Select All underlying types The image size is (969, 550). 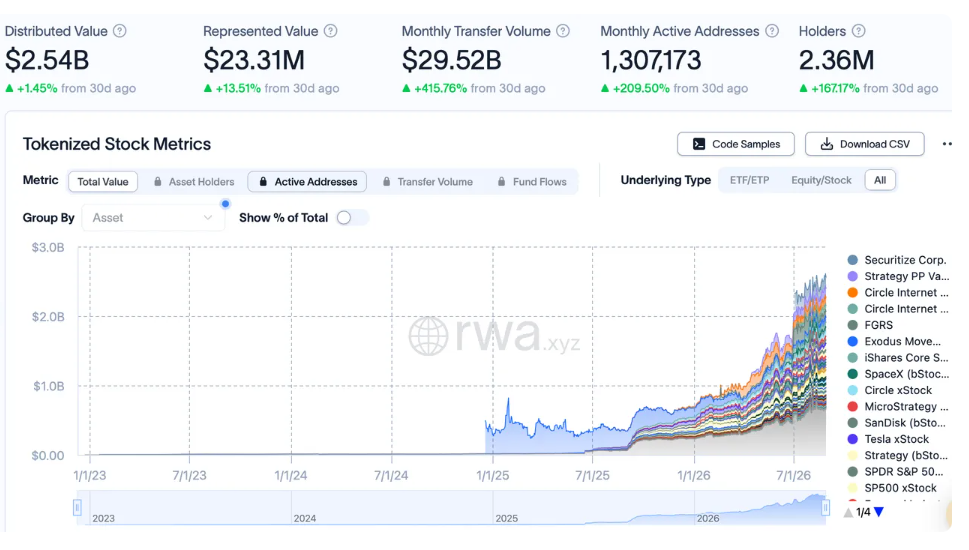pos(880,180)
